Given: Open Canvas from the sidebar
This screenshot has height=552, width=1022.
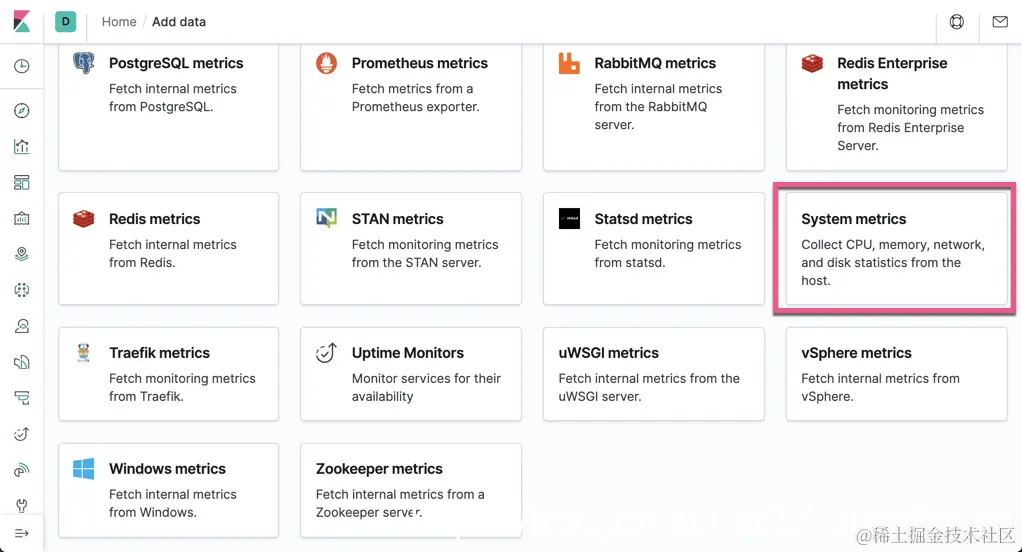Looking at the screenshot, I should point(22,218).
